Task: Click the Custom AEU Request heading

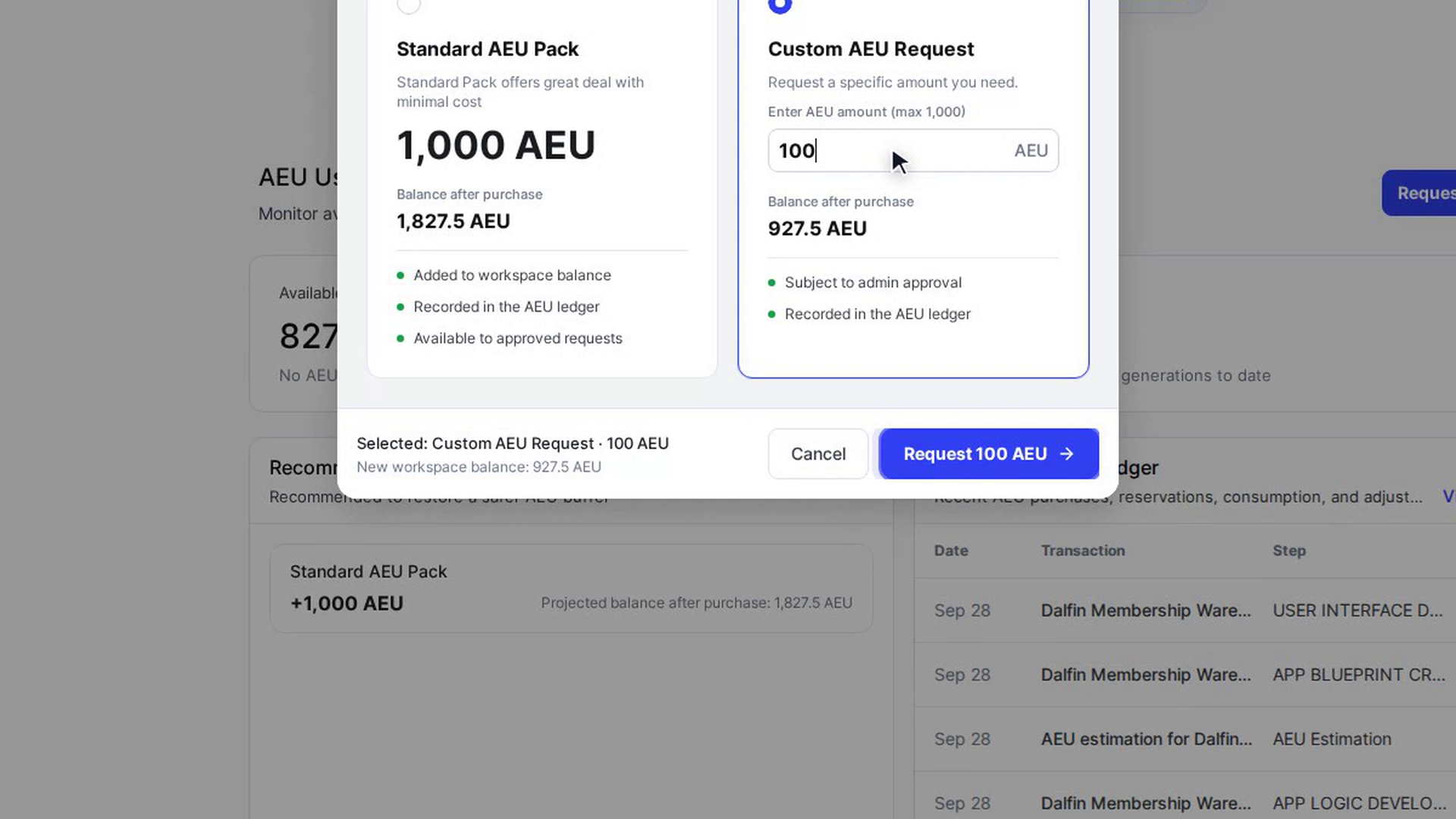Action: pyautogui.click(x=871, y=49)
